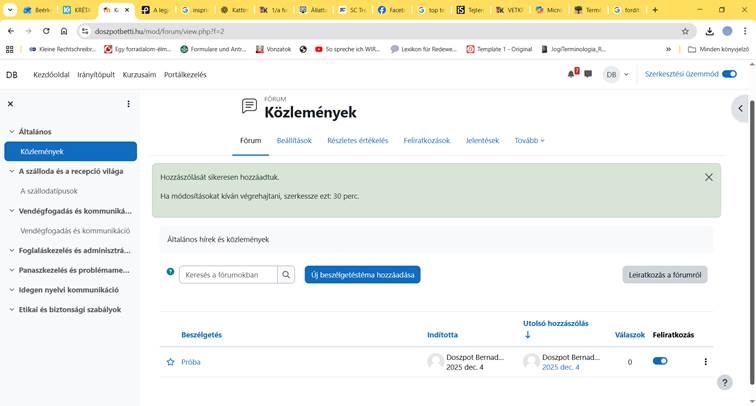The width and height of the screenshot is (756, 406).
Task: Dismiss the green success notification
Action: point(708,177)
